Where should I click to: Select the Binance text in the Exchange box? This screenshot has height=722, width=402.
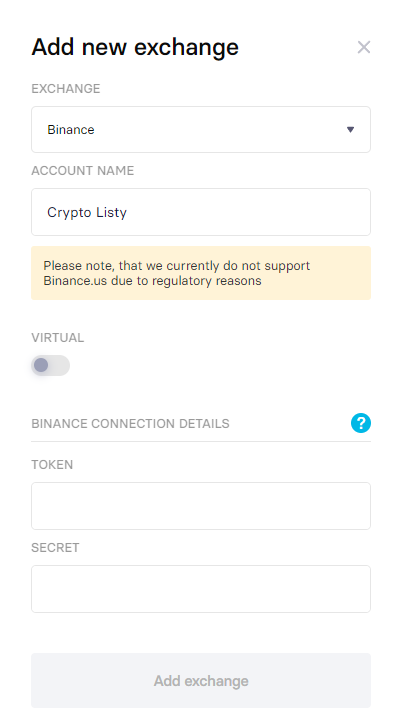(x=71, y=130)
